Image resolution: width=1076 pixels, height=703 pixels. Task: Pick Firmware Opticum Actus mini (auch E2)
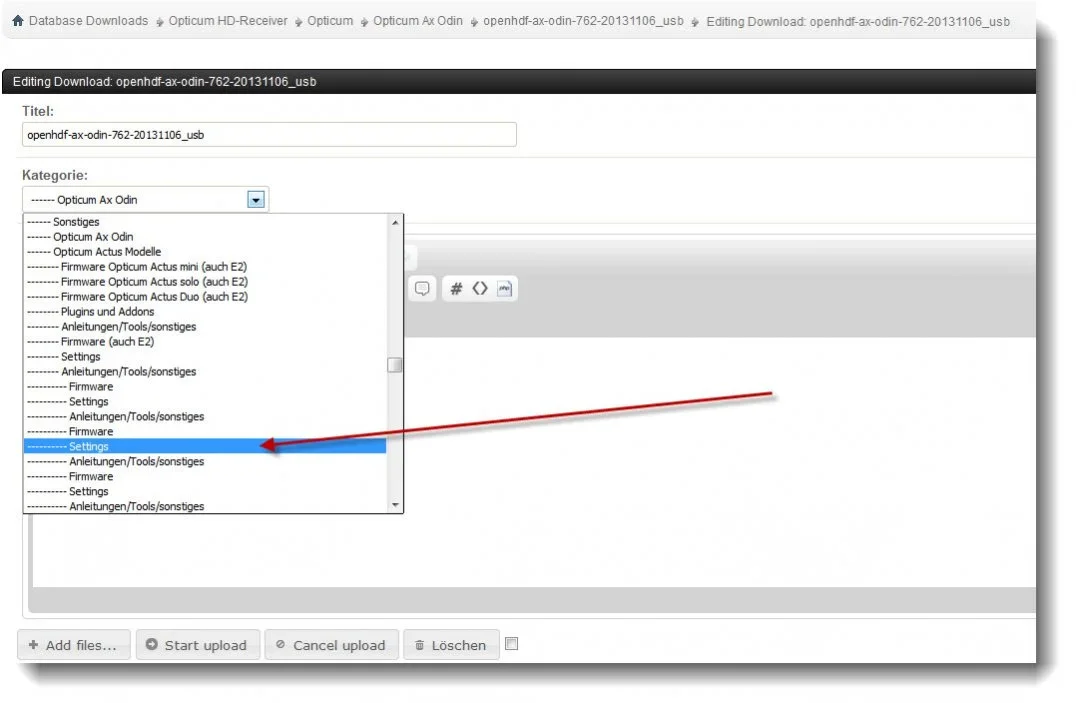(205, 267)
